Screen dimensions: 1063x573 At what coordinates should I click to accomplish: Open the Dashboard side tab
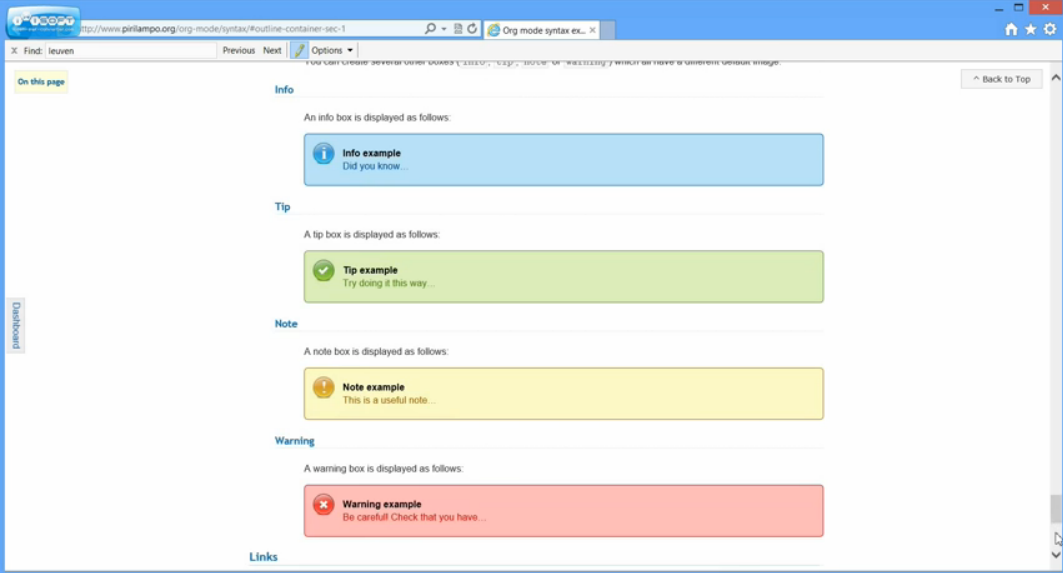click(16, 325)
